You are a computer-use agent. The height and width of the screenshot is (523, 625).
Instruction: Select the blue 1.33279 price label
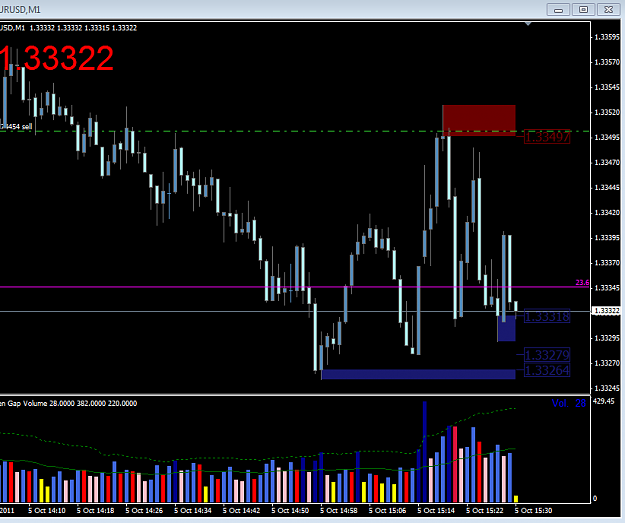pos(547,355)
